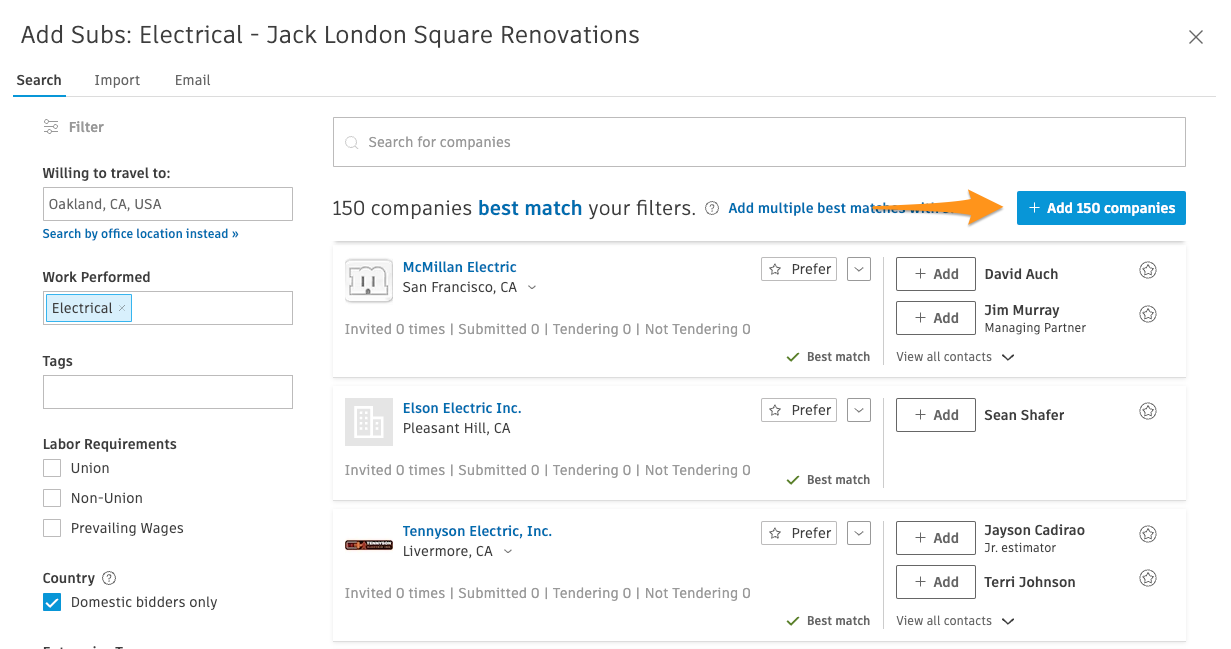Click the Add 150 companies button

click(x=1101, y=208)
